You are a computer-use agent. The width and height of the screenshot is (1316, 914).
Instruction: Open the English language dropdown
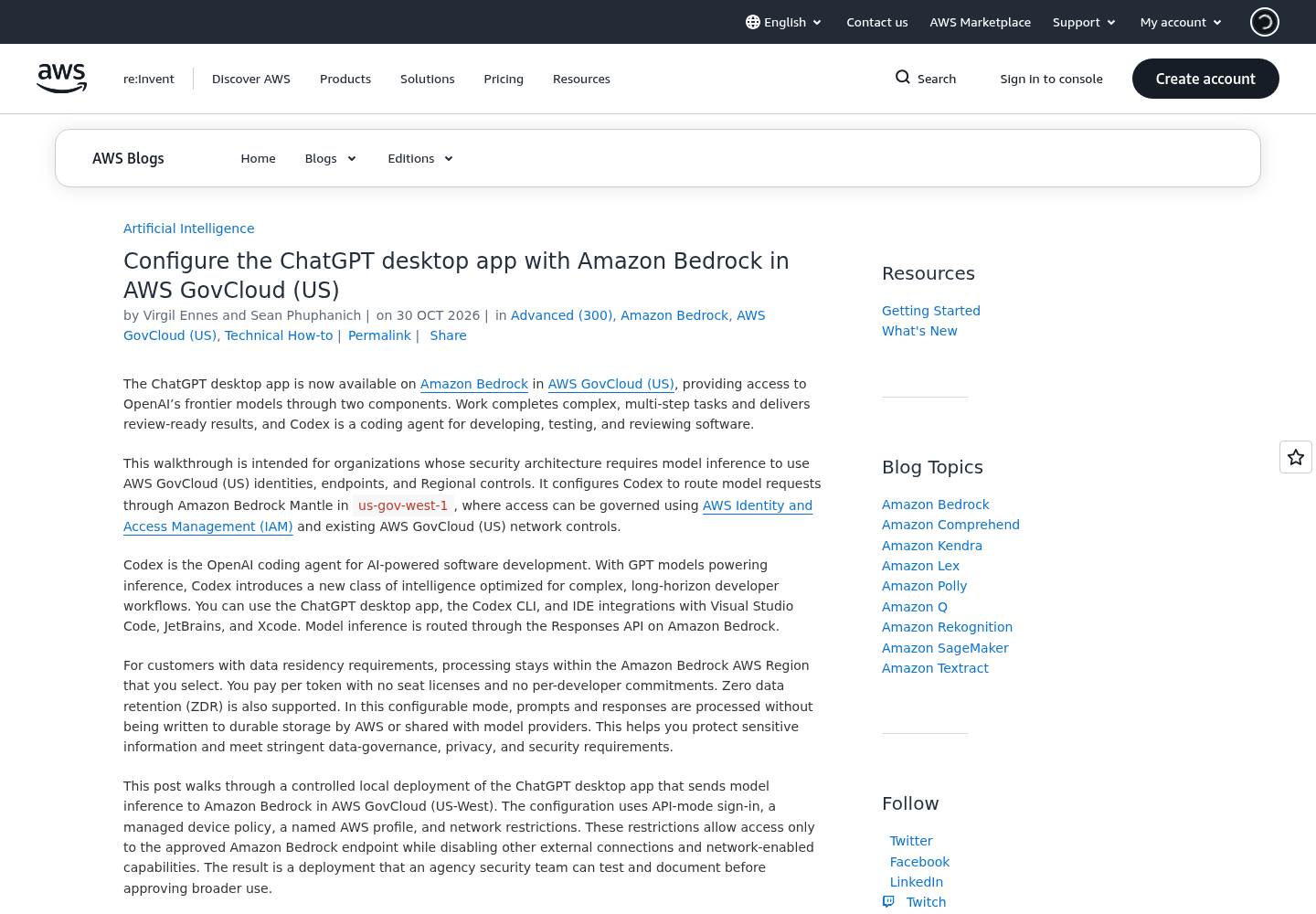point(784,22)
